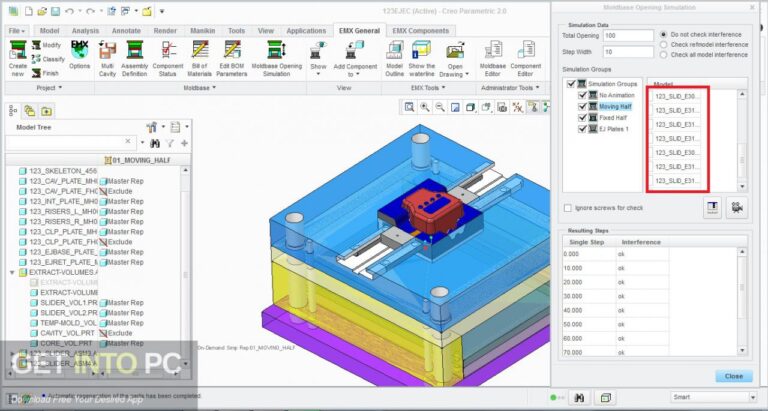Viewport: 768px width, 411px height.
Task: Click the Save icon in quick access toolbar
Action: pyautogui.click(x=55, y=11)
